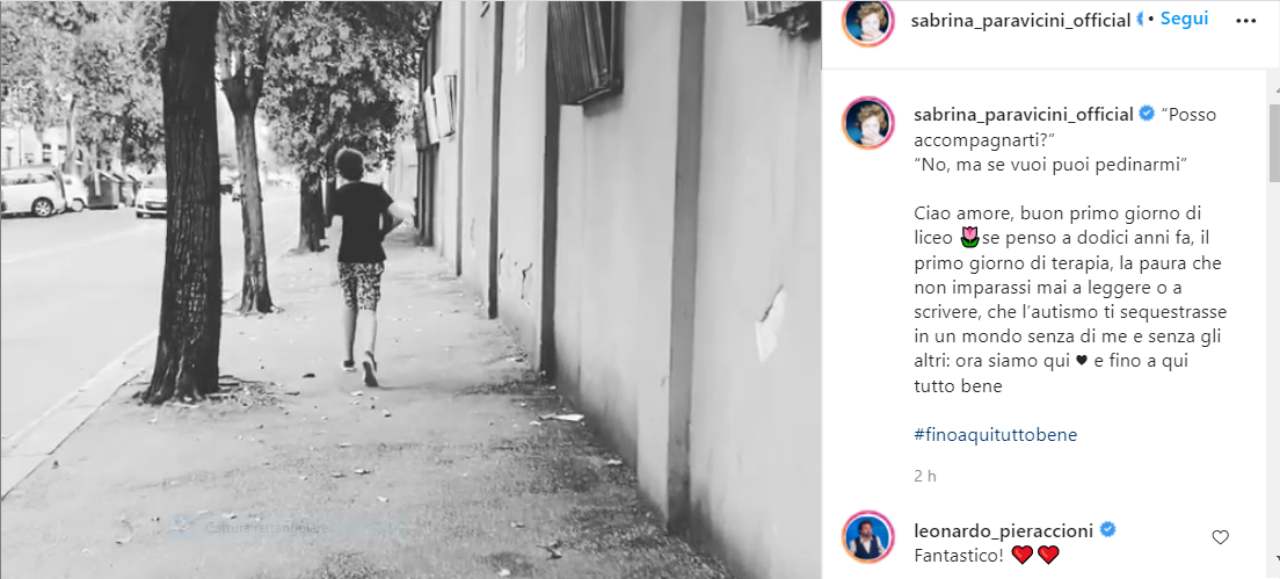Click verified badge next to leonardo_pieraccioni
Image resolution: width=1280 pixels, height=579 pixels.
coord(1108,529)
